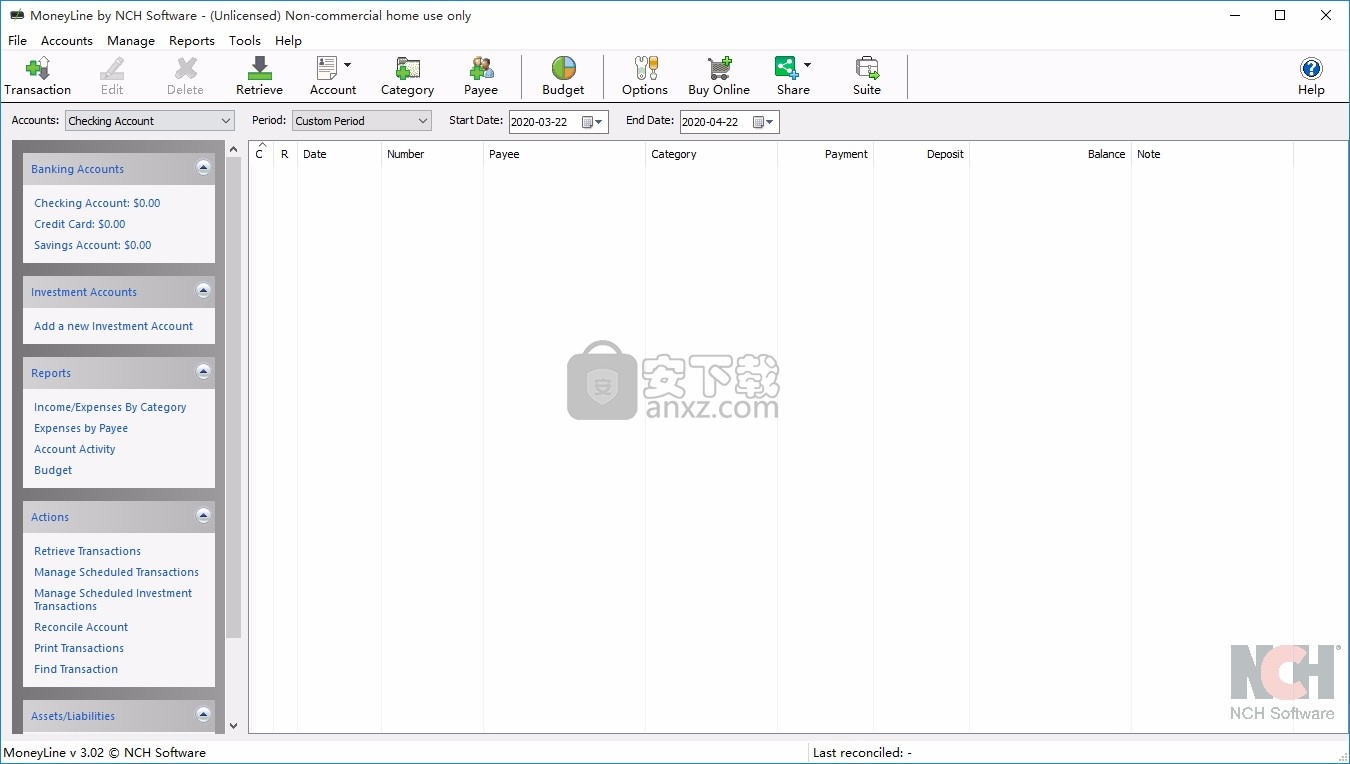Open Account Activity report link
Viewport: 1350px width, 764px height.
tap(75, 449)
